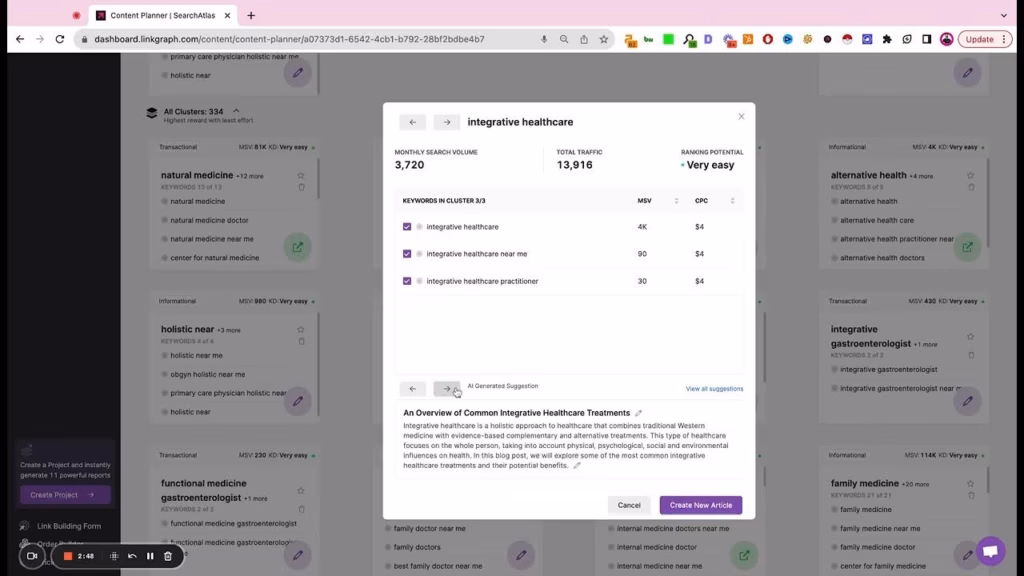Collapse the All Clusters: 334 section
Viewport: 1024px width, 576px height.
tap(236, 111)
